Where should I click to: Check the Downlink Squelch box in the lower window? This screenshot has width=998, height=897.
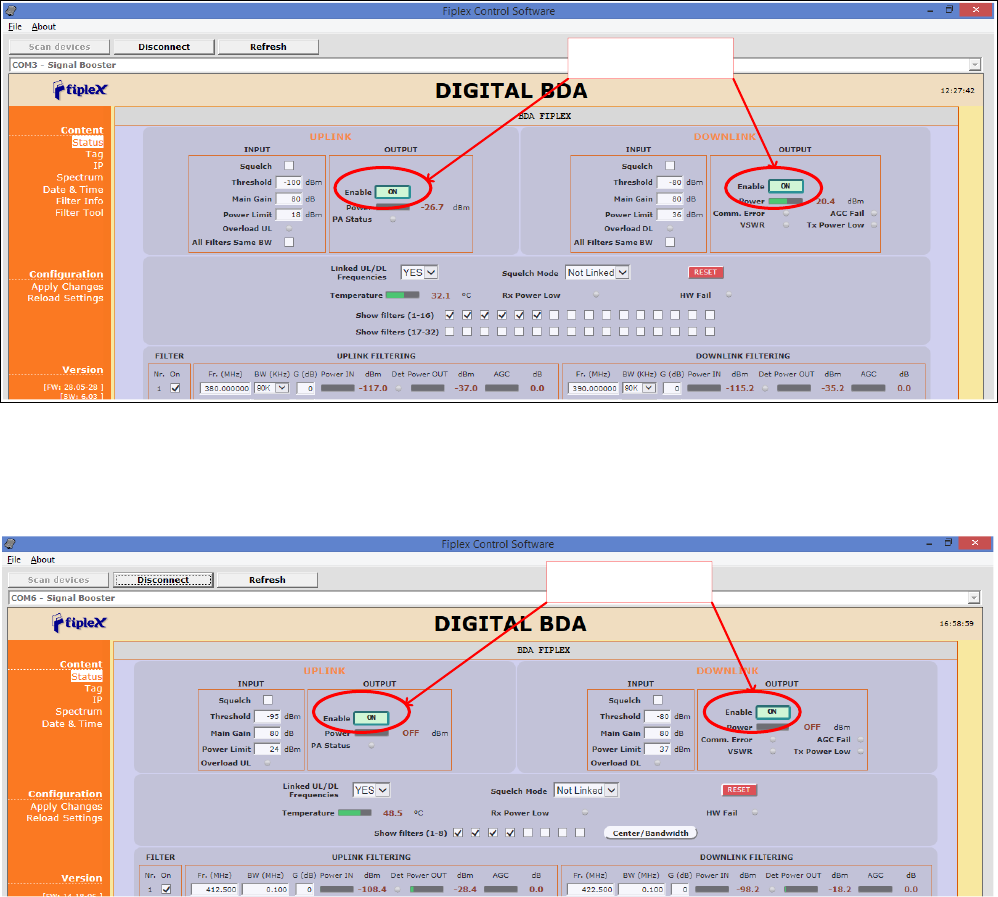pyautogui.click(x=657, y=700)
